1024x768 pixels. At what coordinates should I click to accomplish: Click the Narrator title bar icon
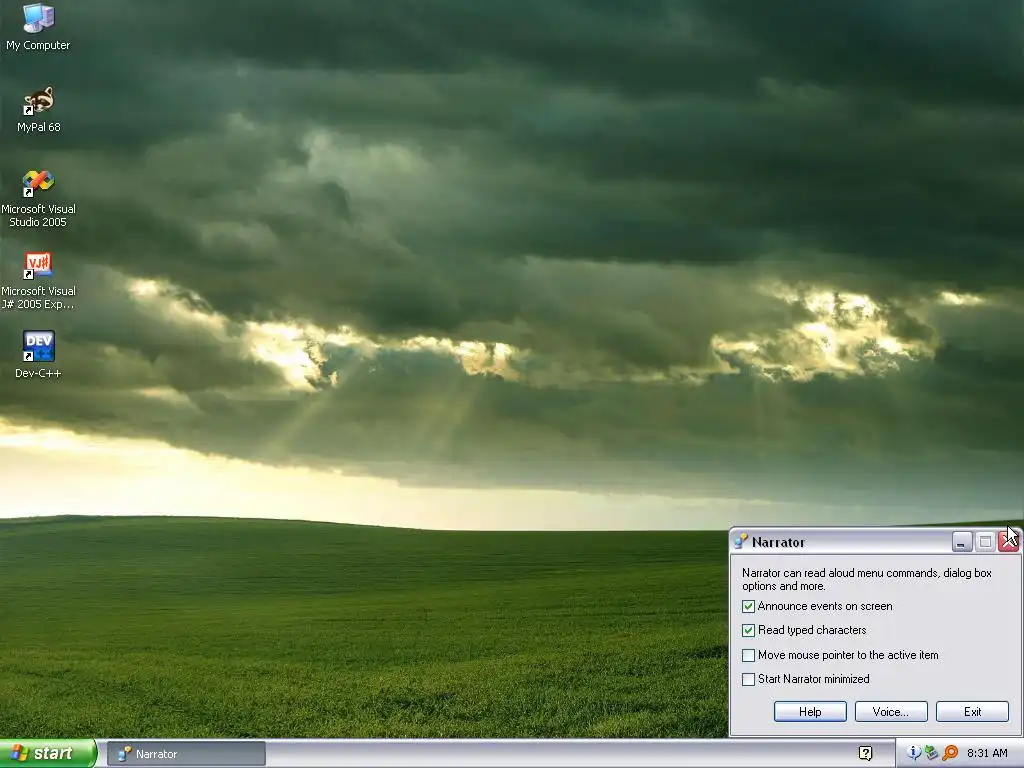click(741, 541)
